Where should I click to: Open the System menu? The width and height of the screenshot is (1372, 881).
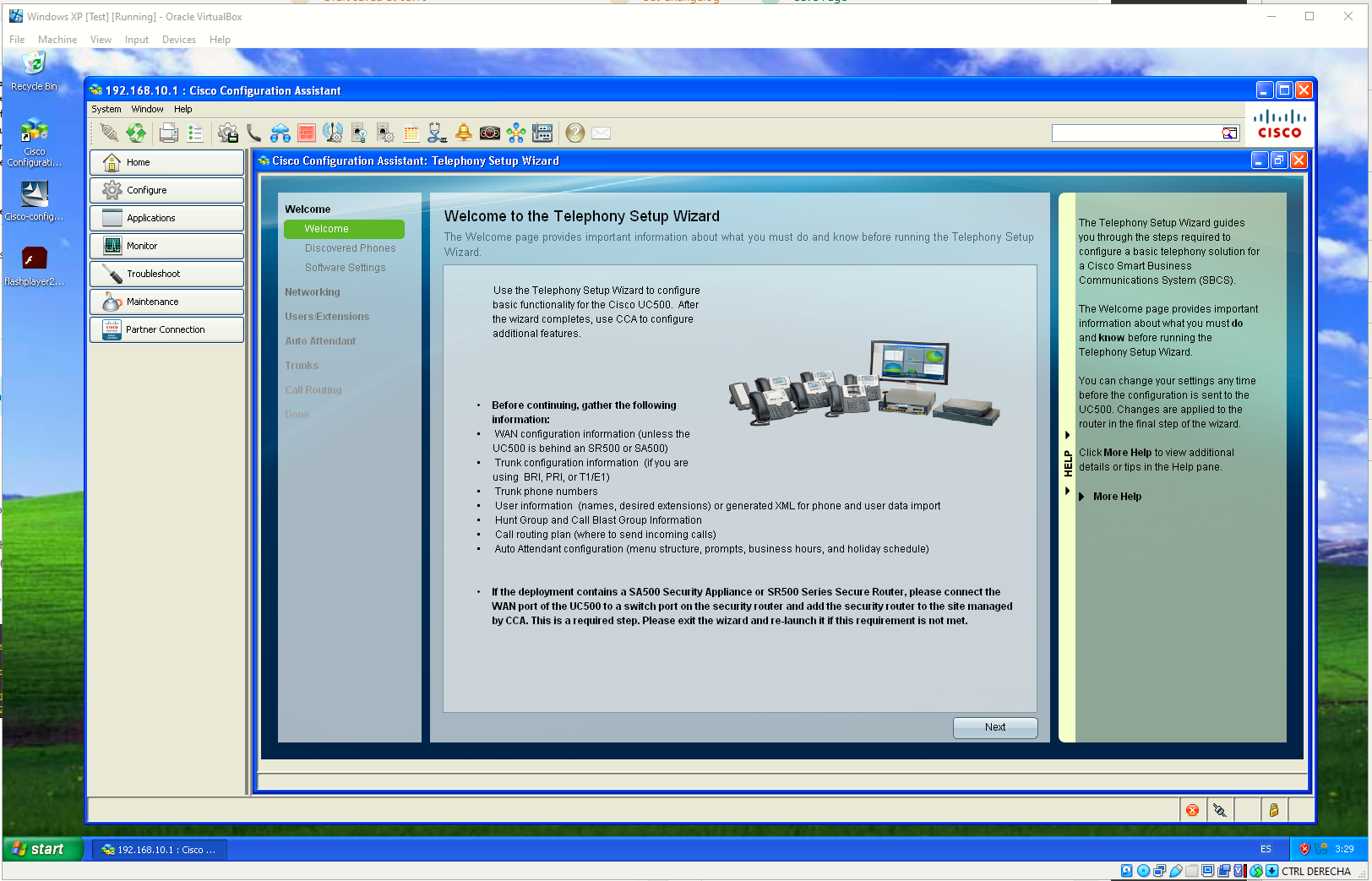click(106, 109)
